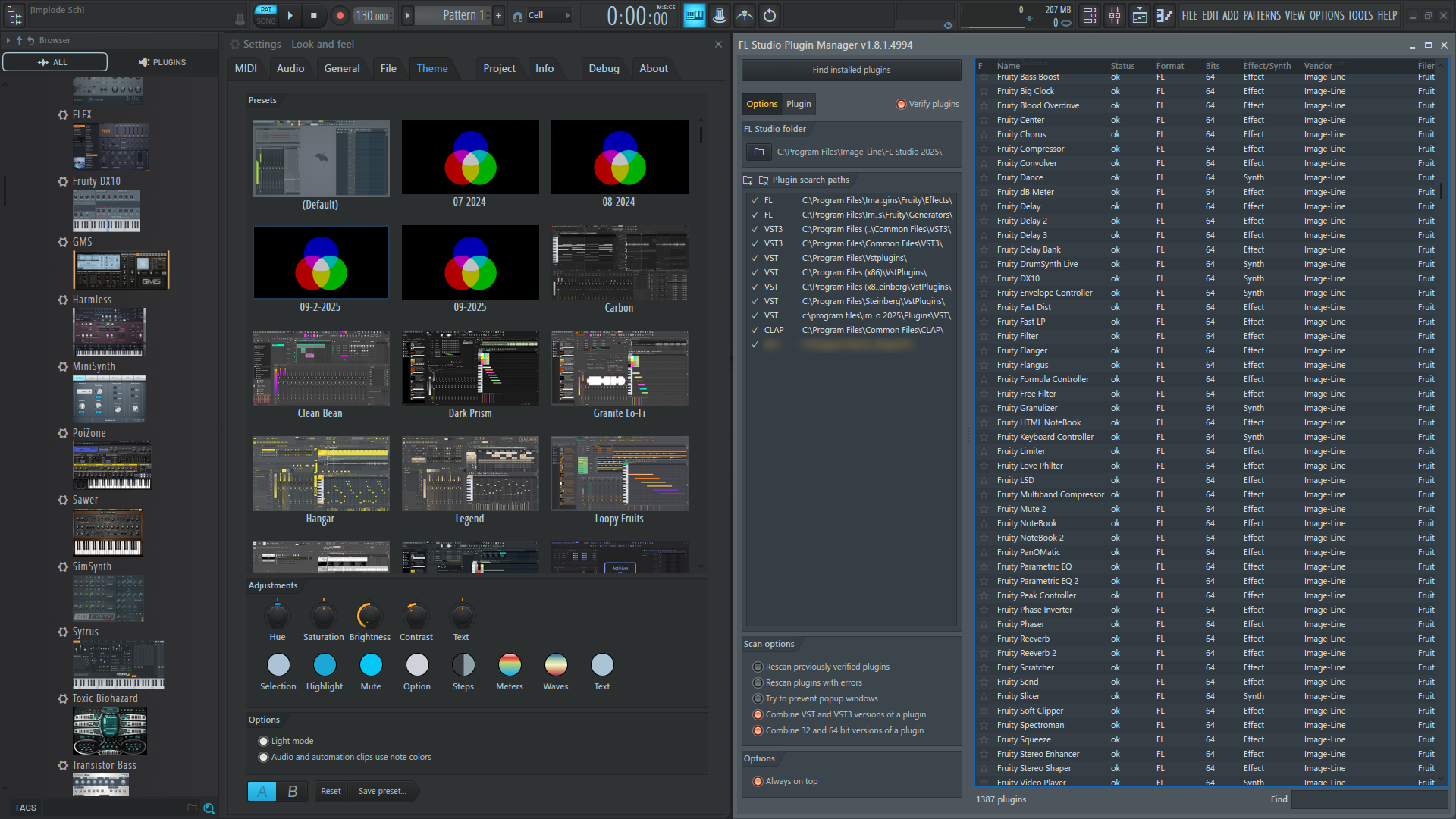1456x819 pixels.
Task: Click the Save preset button
Action: (382, 792)
